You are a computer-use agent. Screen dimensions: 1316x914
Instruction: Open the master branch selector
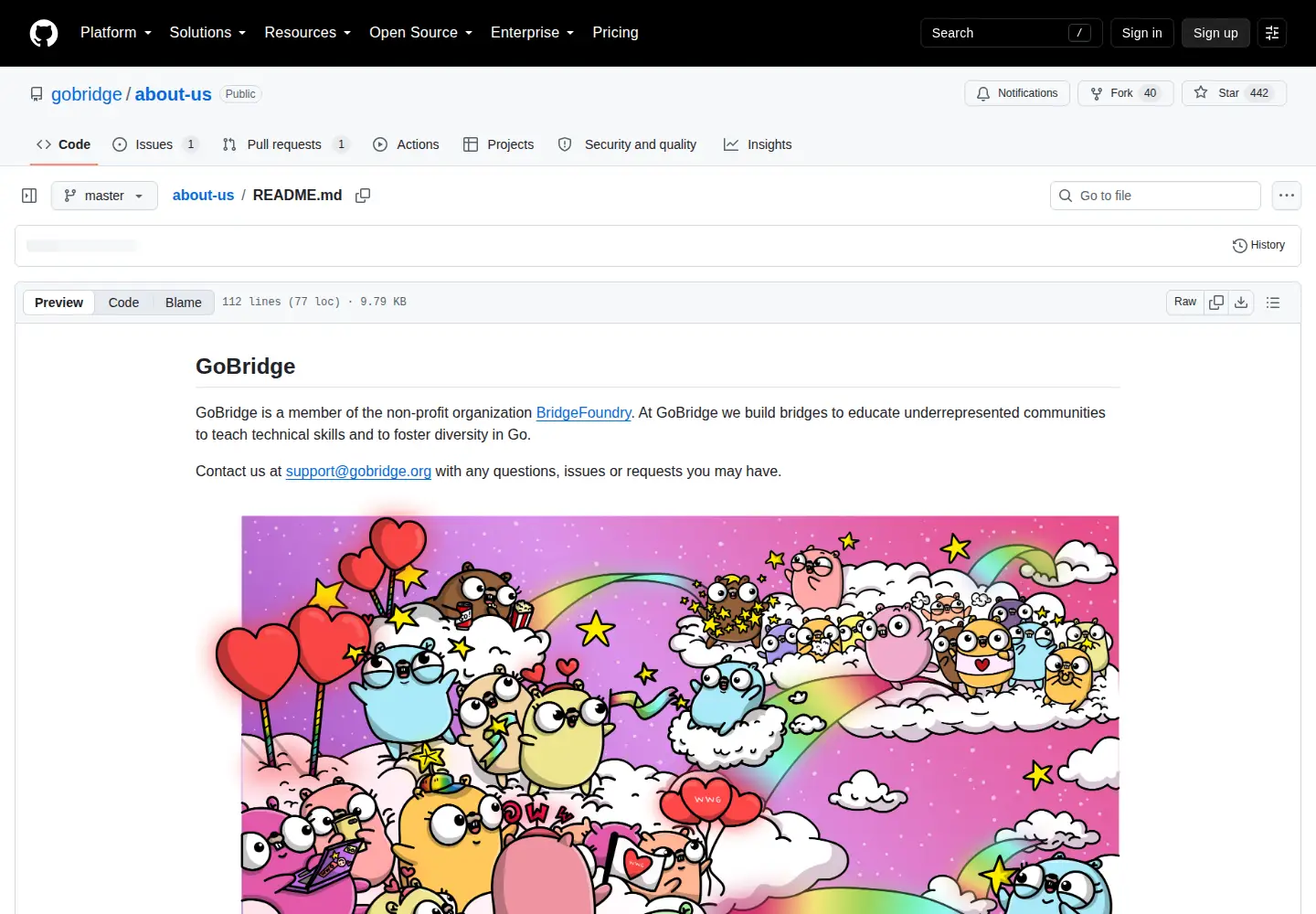coord(104,196)
